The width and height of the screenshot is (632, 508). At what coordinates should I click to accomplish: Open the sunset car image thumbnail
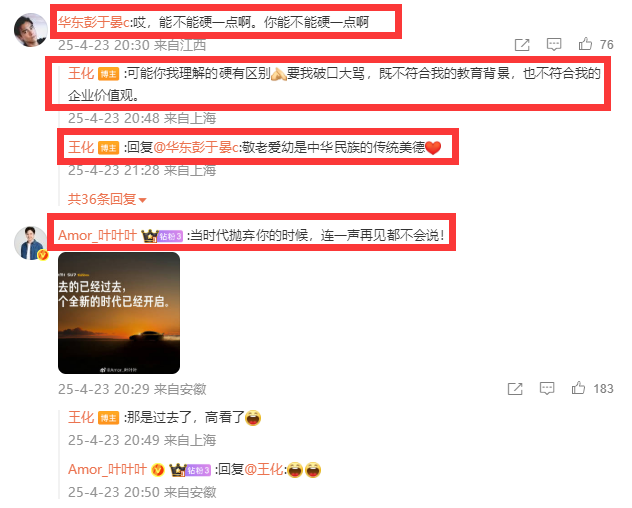pyautogui.click(x=119, y=313)
